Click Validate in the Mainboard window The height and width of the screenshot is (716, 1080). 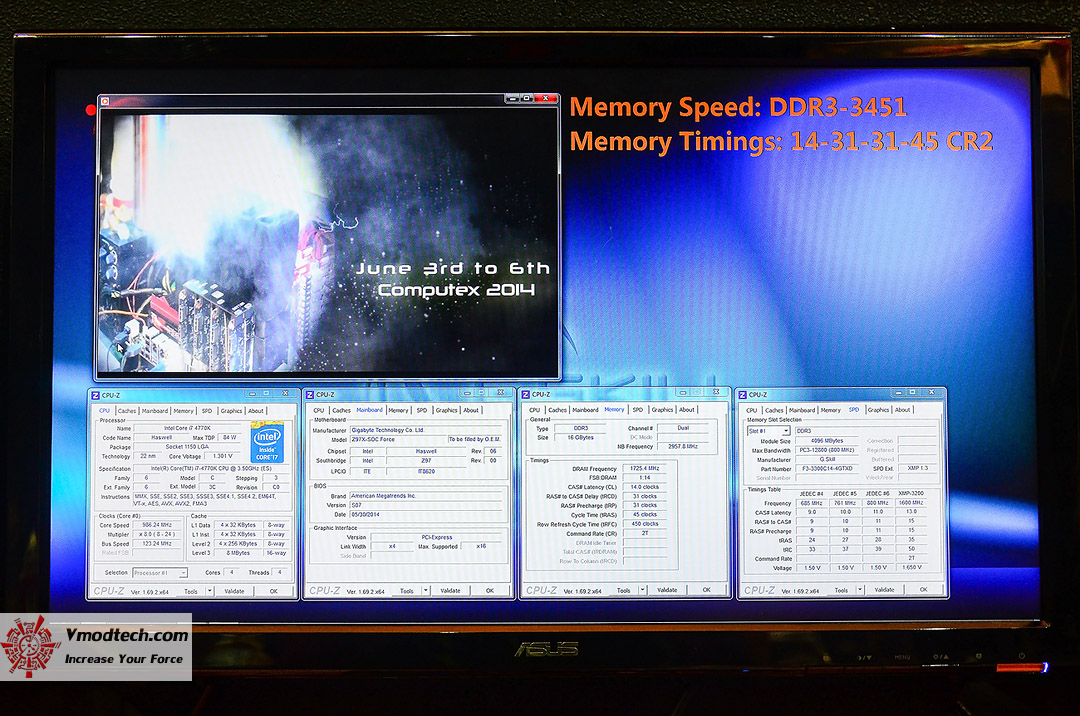(x=450, y=590)
